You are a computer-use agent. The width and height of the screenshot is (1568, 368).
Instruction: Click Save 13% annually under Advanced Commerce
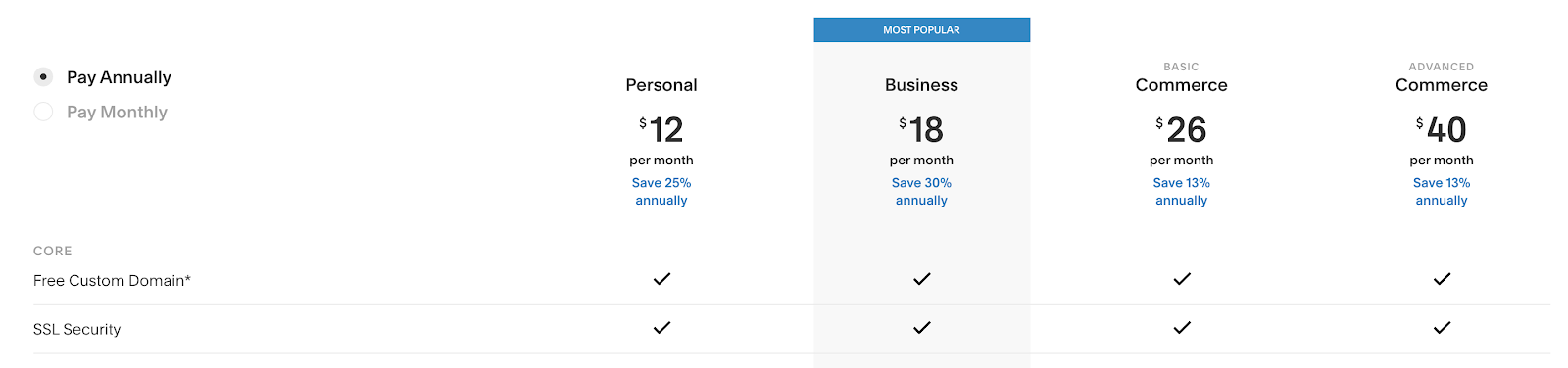[x=1442, y=192]
